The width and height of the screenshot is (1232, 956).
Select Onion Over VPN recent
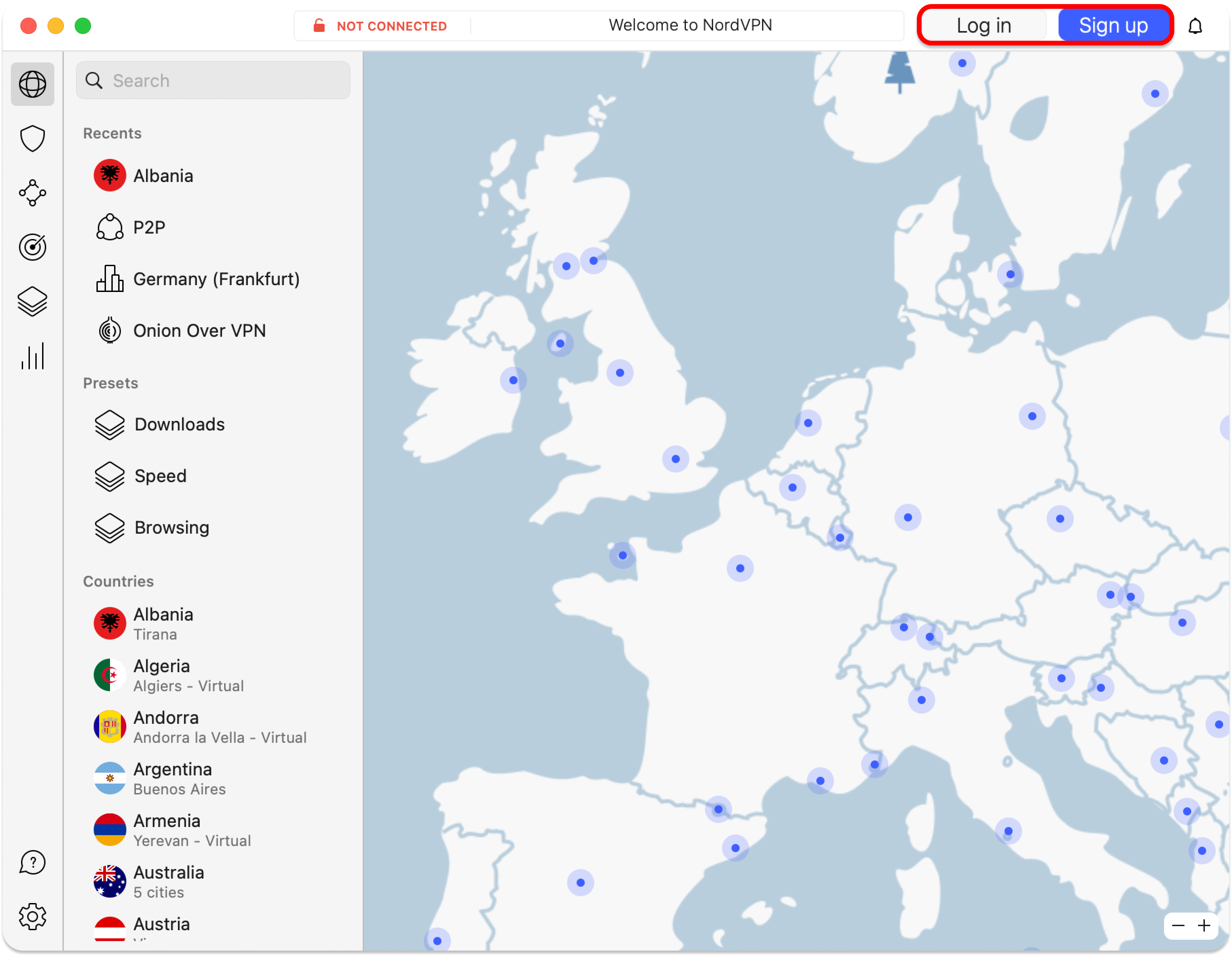click(x=199, y=331)
